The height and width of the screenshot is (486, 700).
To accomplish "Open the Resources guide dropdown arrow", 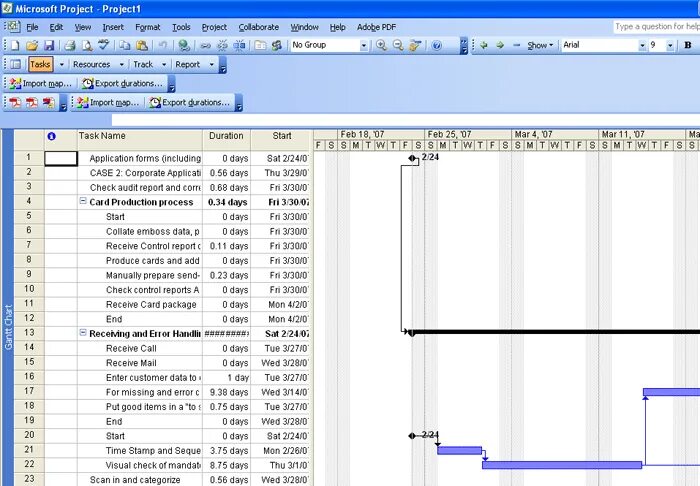I will point(121,65).
